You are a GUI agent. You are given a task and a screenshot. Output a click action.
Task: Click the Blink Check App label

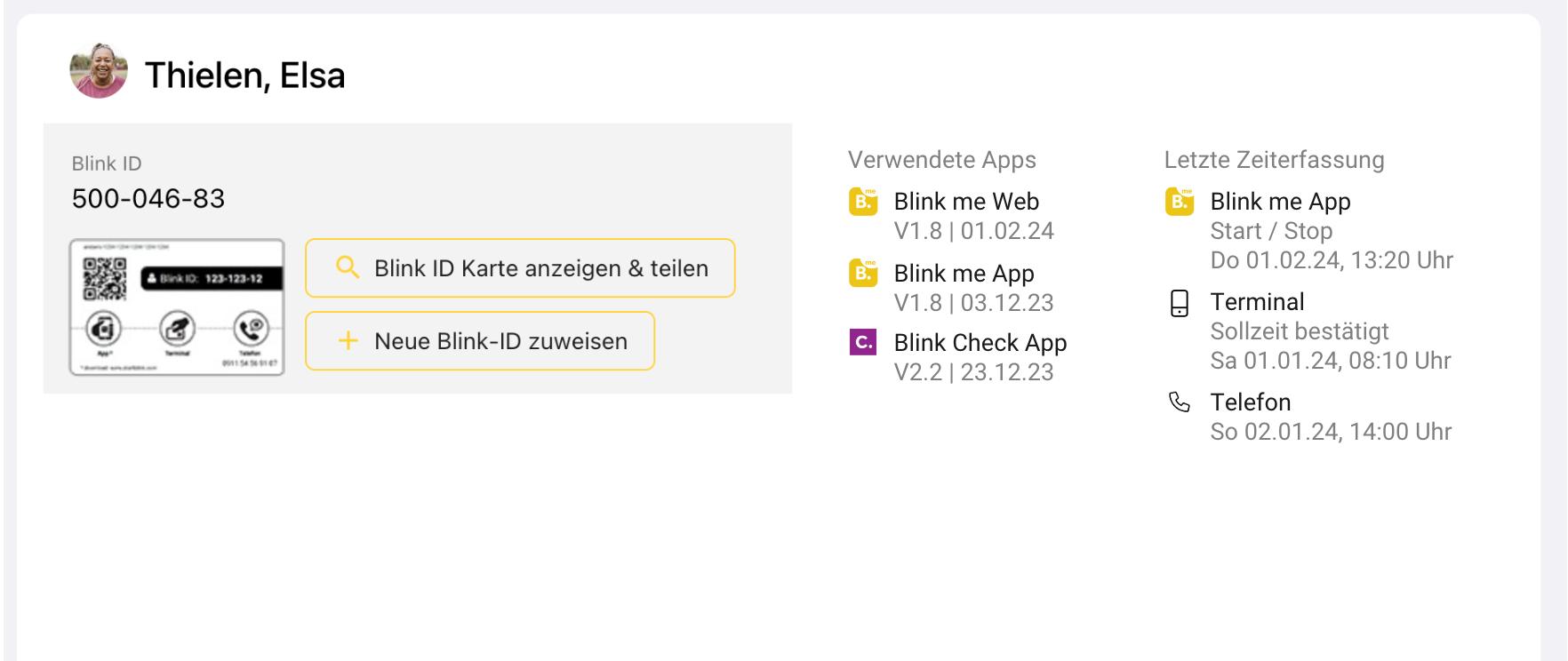(980, 343)
